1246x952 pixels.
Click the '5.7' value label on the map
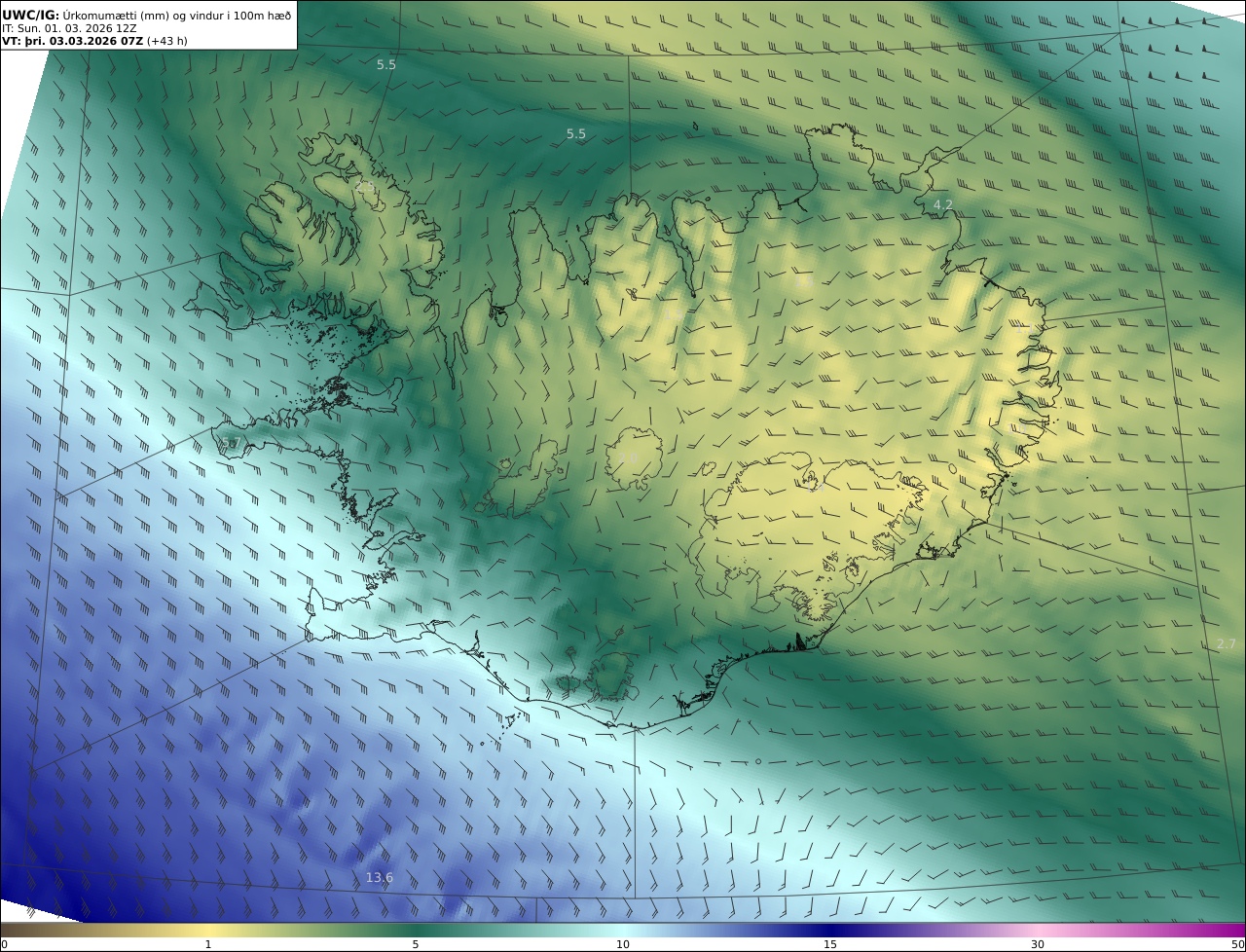231,444
